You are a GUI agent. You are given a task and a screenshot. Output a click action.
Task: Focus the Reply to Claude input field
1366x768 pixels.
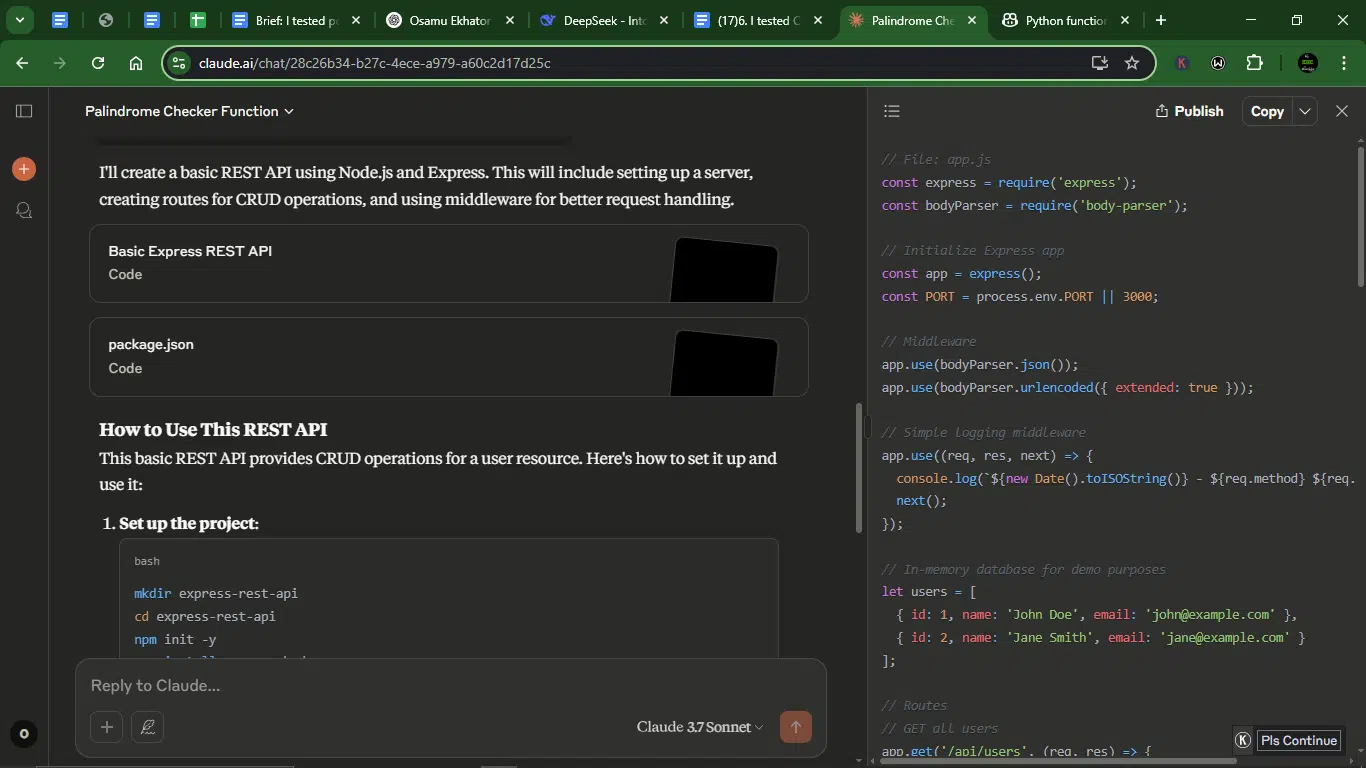click(x=450, y=686)
